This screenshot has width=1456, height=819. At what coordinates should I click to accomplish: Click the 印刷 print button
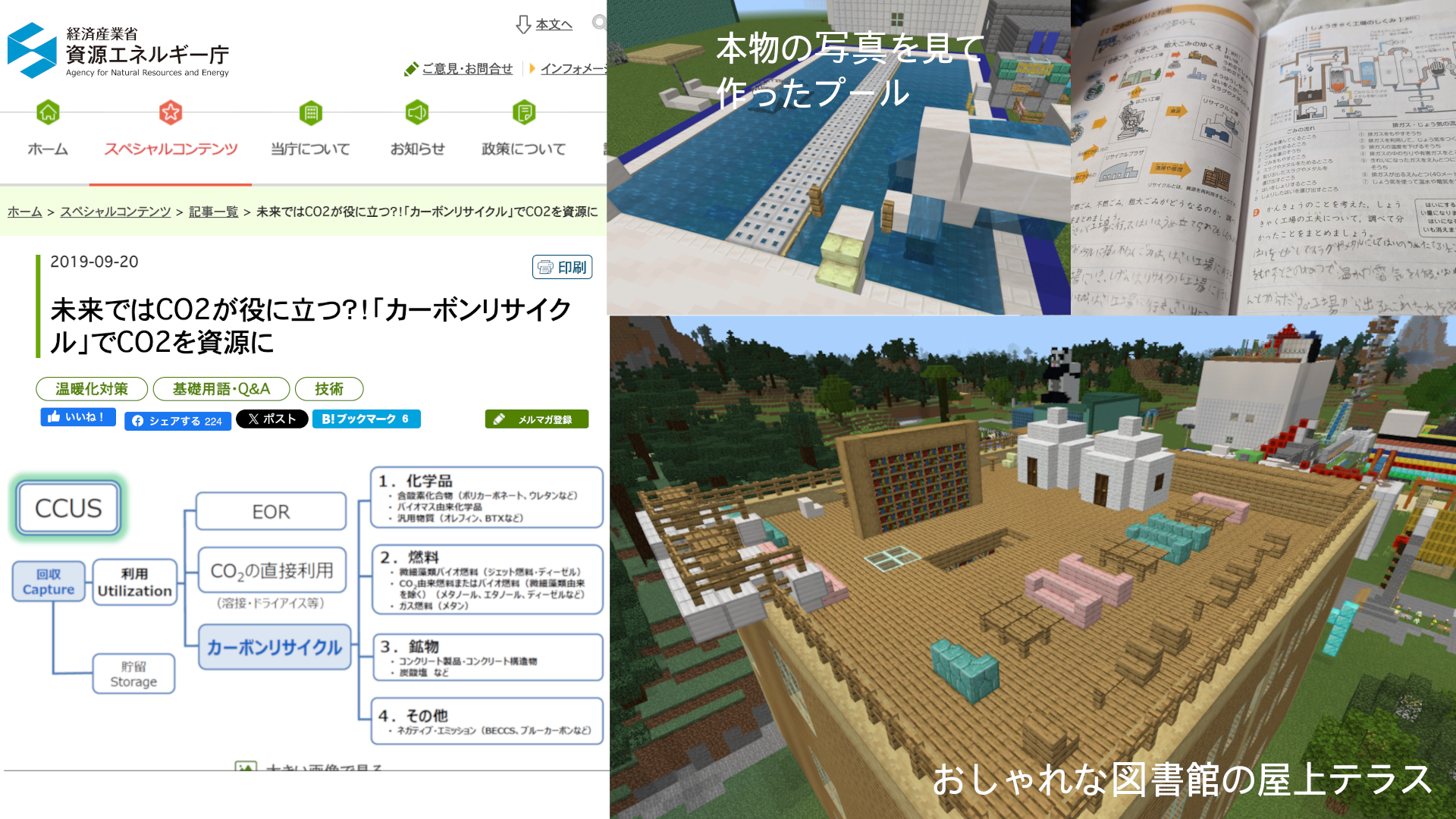[x=563, y=267]
